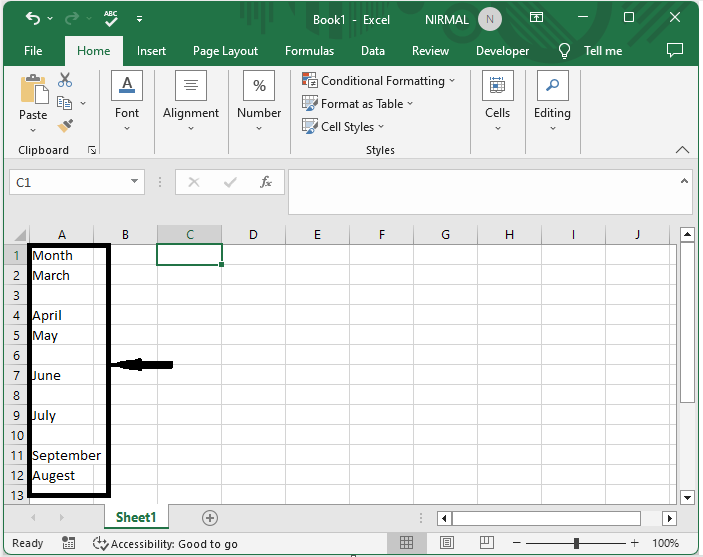Open the Page Layout tab
Image resolution: width=703 pixels, height=557 pixels.
[225, 51]
